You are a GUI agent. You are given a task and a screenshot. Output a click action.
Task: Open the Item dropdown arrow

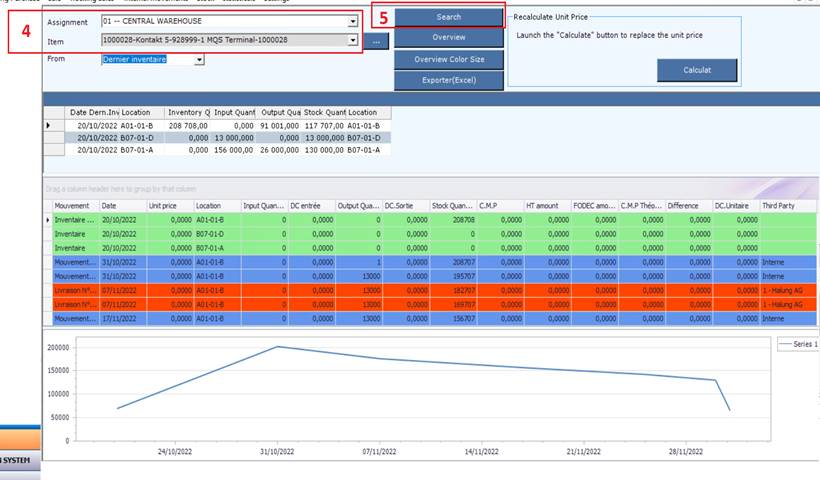353,40
